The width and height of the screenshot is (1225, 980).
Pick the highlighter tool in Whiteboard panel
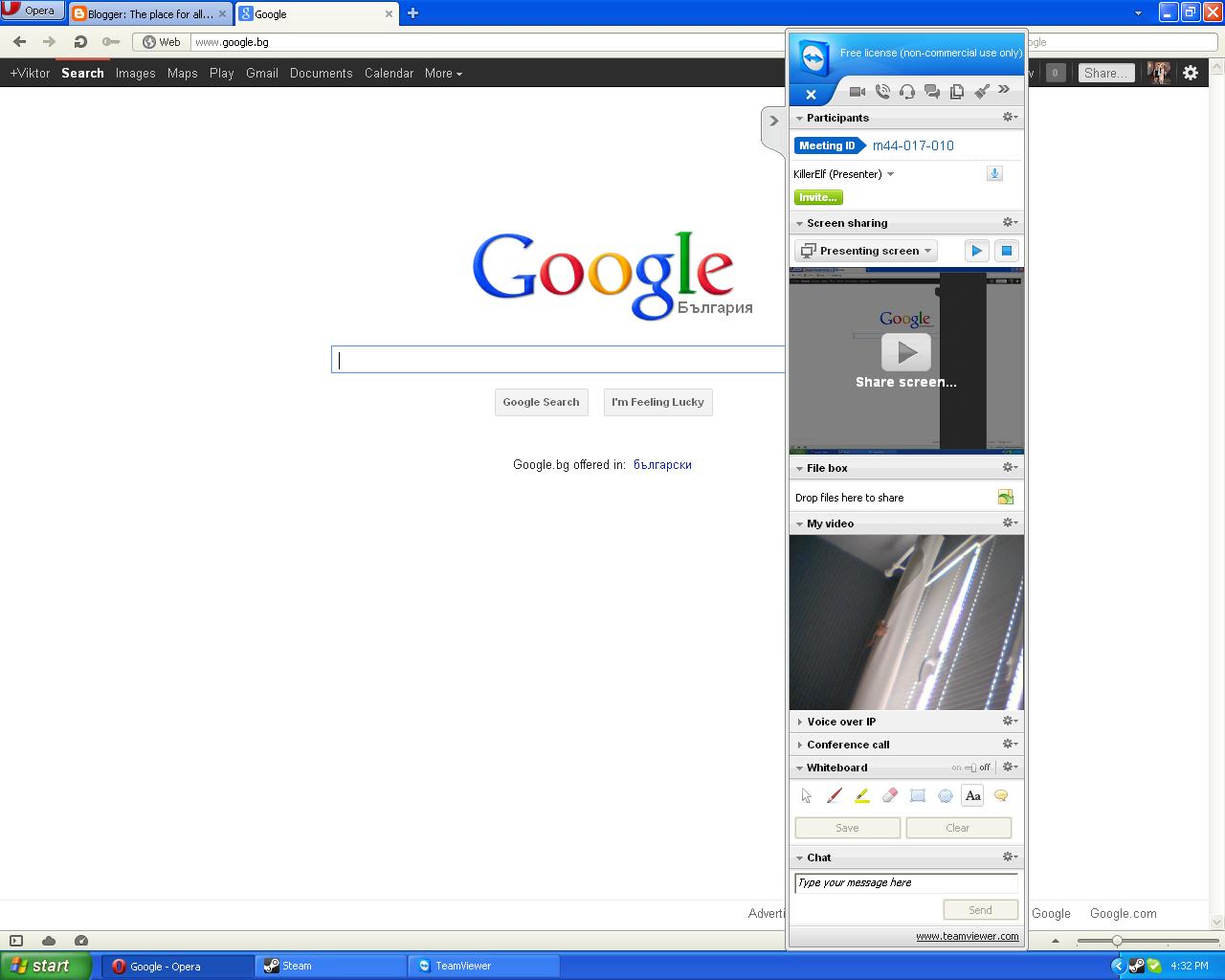[x=861, y=795]
